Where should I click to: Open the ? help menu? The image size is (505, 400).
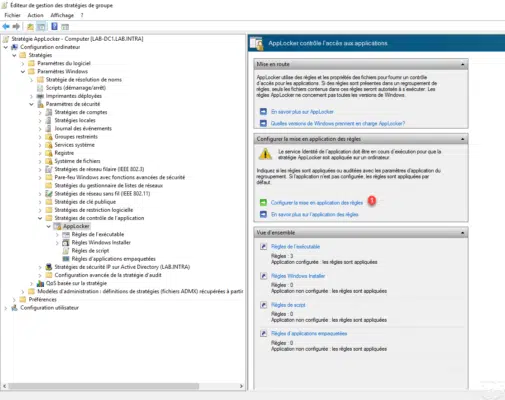[x=82, y=15]
